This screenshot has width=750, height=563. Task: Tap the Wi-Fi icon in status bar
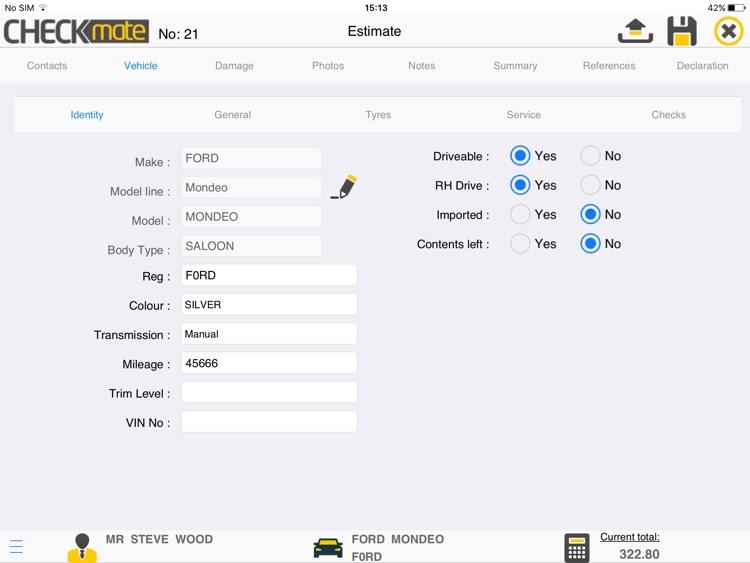point(43,8)
